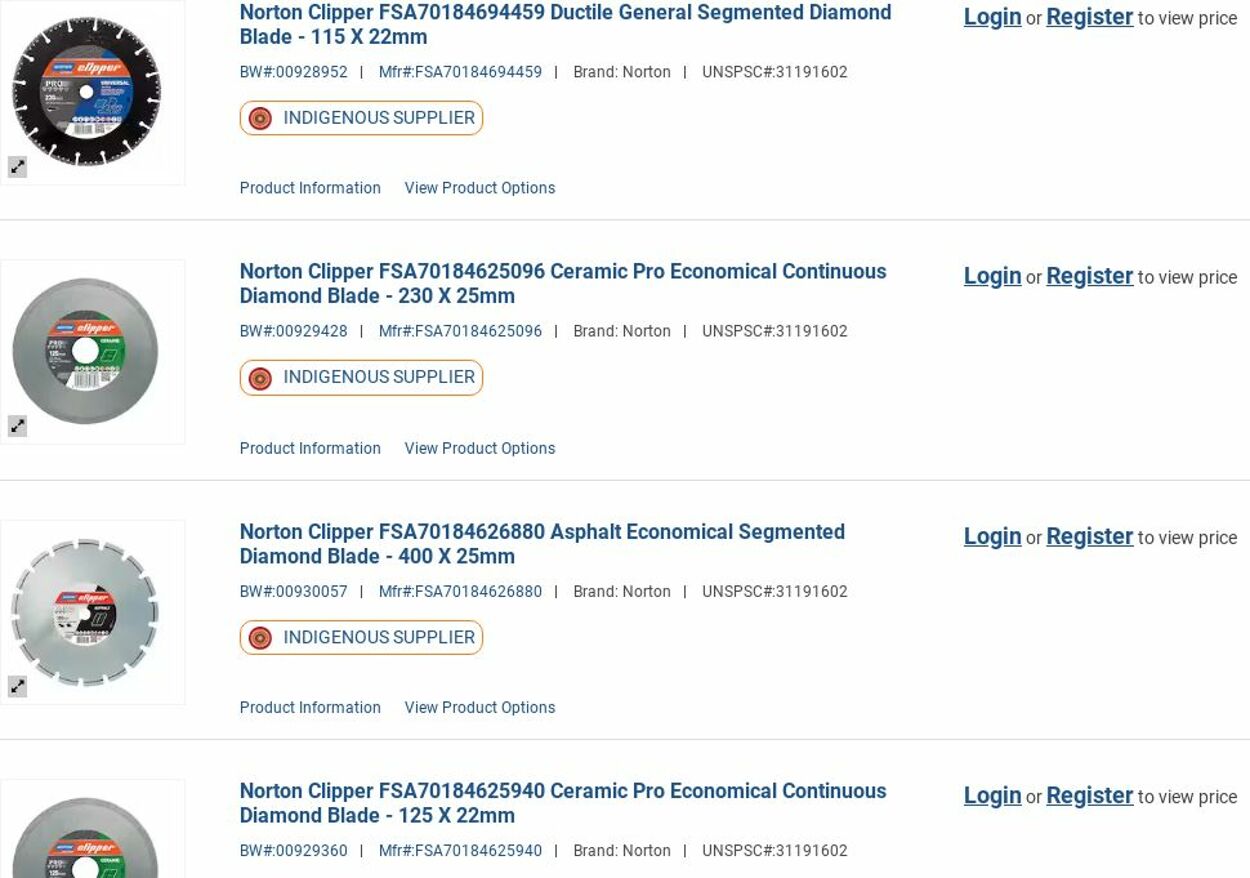Viewport: 1250px width, 878px height.
Task: Expand Product Information for 230 X 25mm blade
Action: (x=310, y=448)
